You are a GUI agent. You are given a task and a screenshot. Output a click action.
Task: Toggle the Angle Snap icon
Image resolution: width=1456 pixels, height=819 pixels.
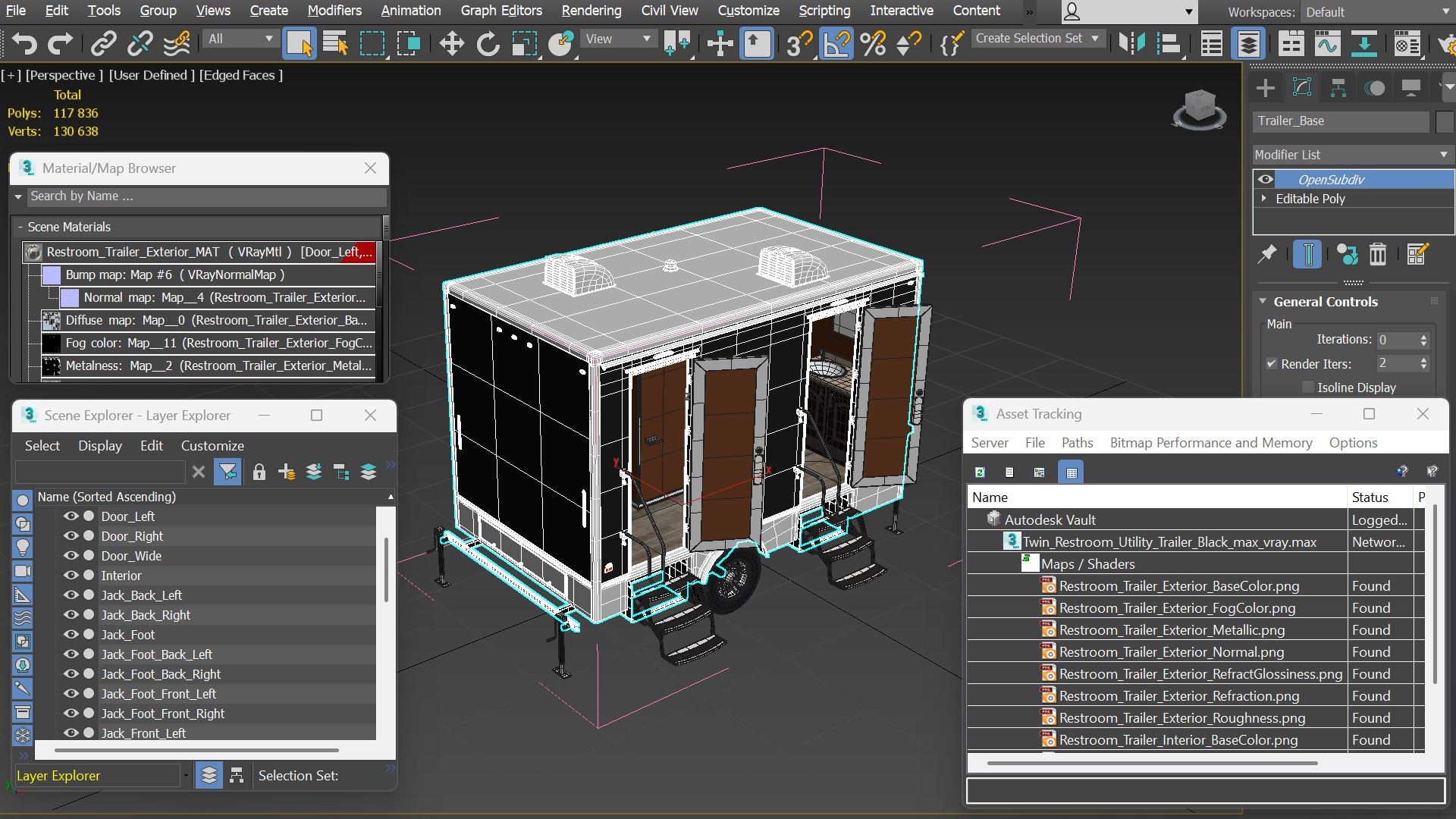click(836, 43)
